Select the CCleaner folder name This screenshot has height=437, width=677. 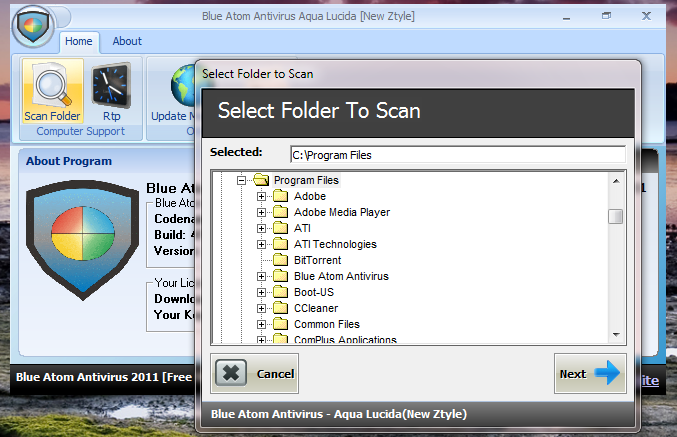point(316,308)
